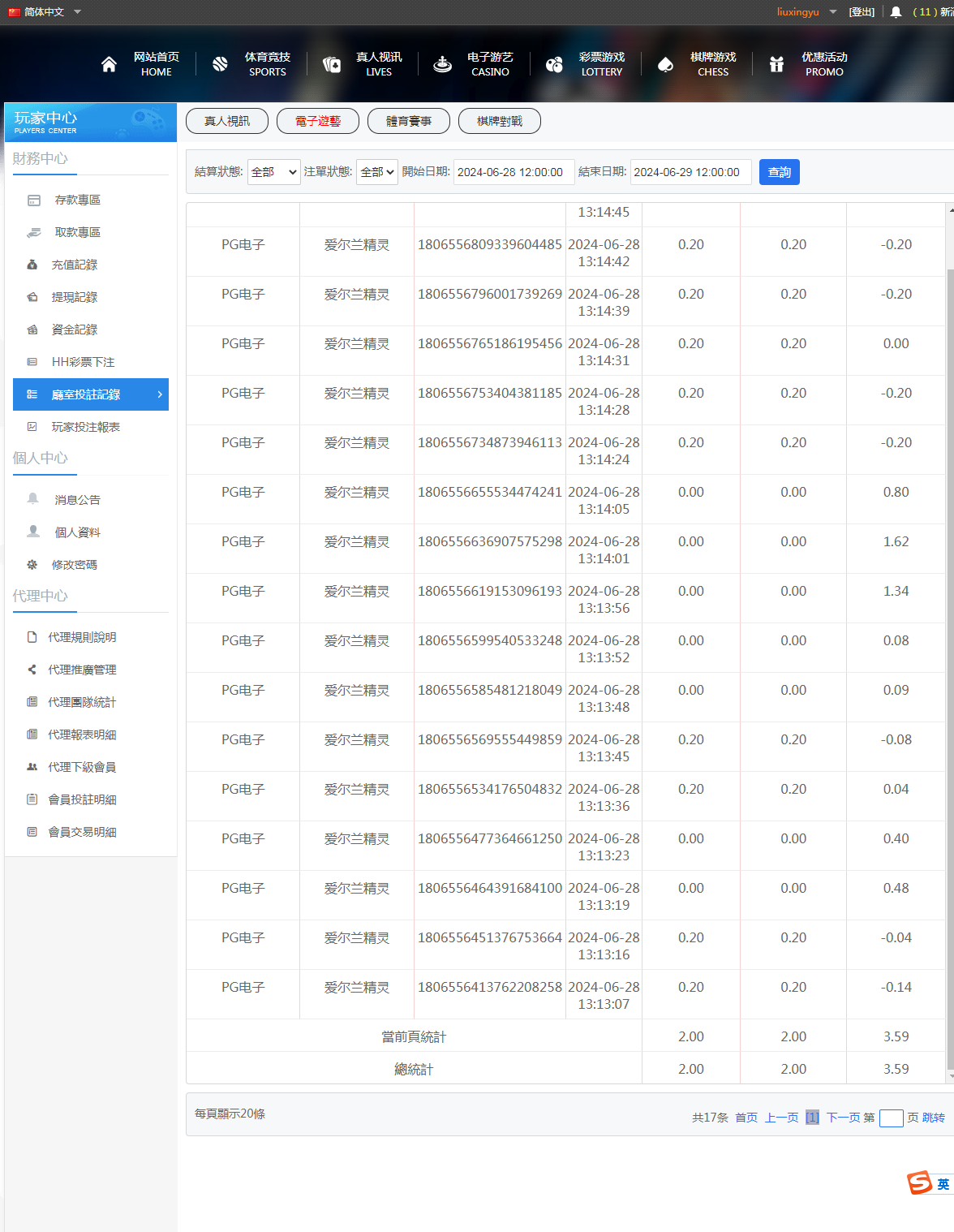Screen dimensions: 954x1232
Task: Switch to the 電子遊藝 tab
Action: 317,121
